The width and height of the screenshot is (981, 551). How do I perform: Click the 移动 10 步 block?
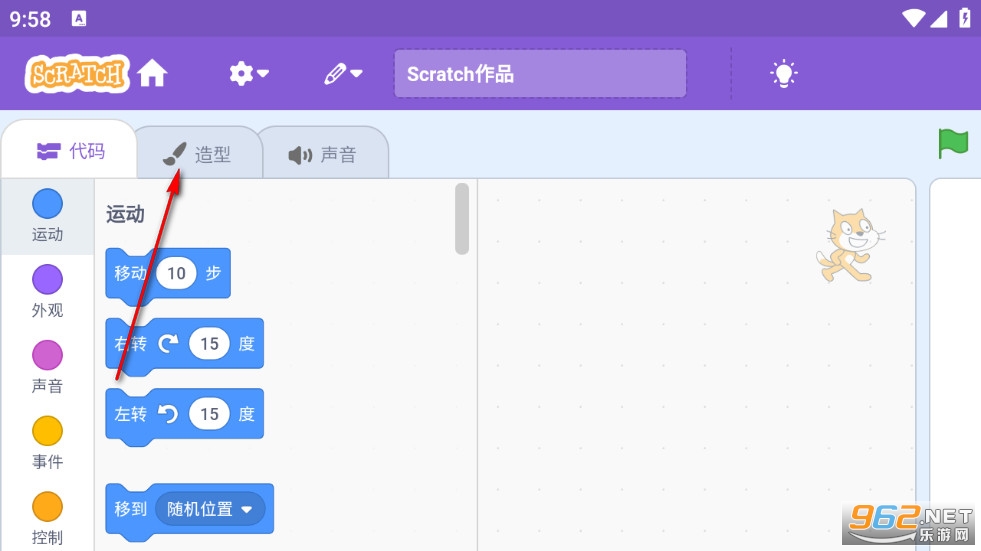129,274
